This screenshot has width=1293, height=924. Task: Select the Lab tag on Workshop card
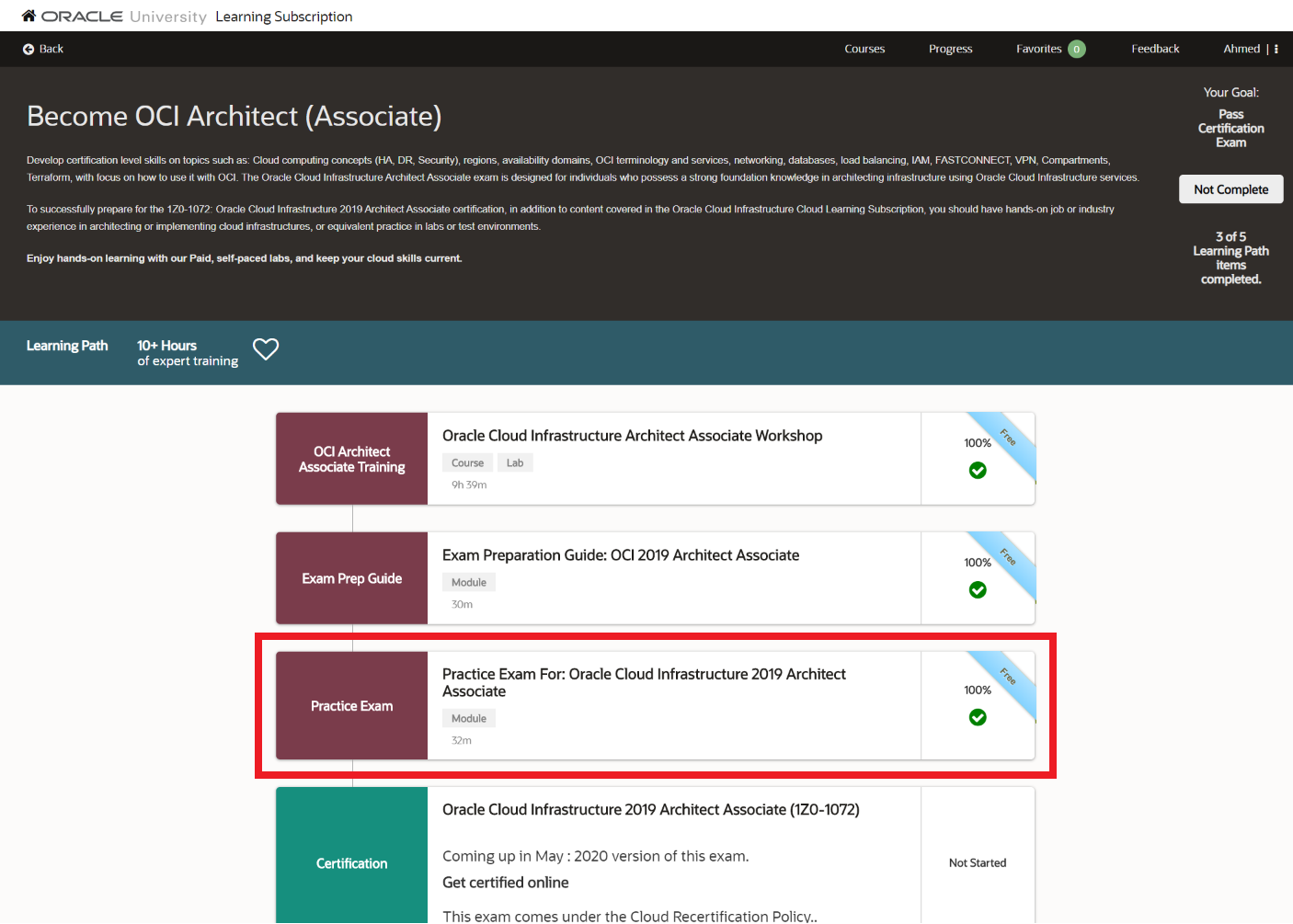[515, 463]
